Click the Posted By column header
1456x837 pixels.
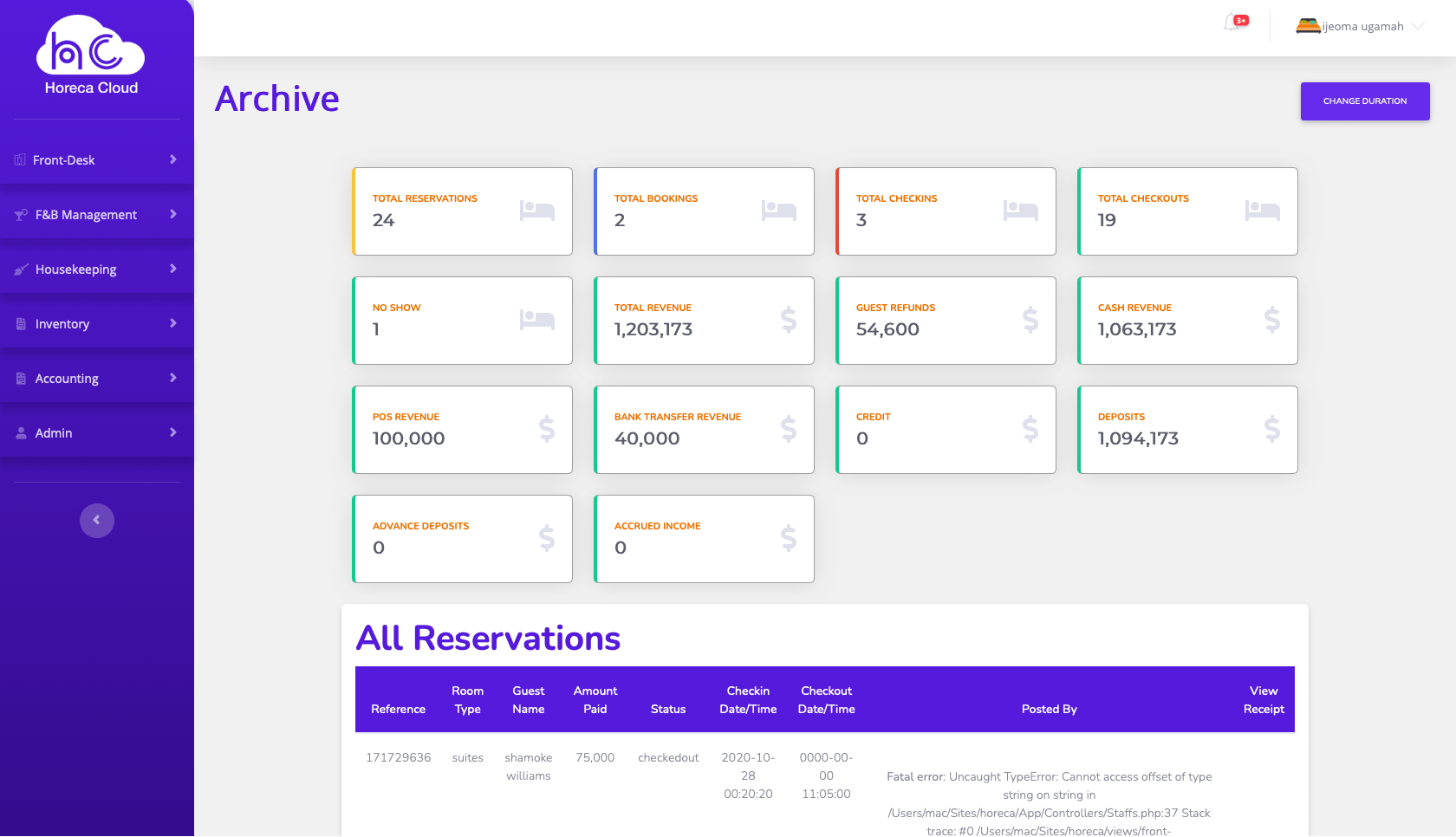tap(1049, 709)
